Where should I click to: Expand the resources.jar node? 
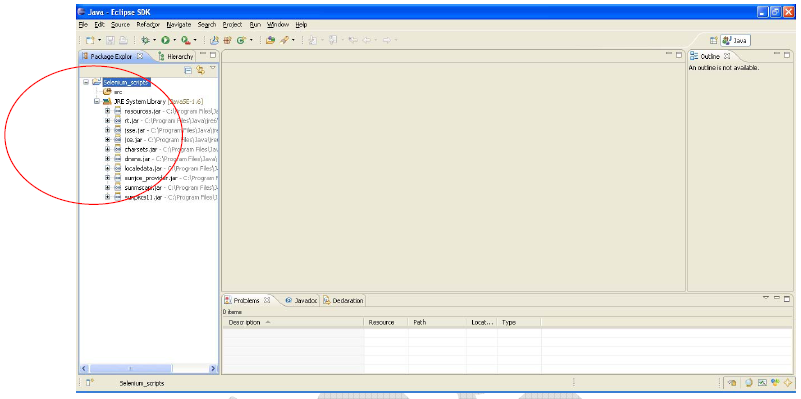click(108, 111)
